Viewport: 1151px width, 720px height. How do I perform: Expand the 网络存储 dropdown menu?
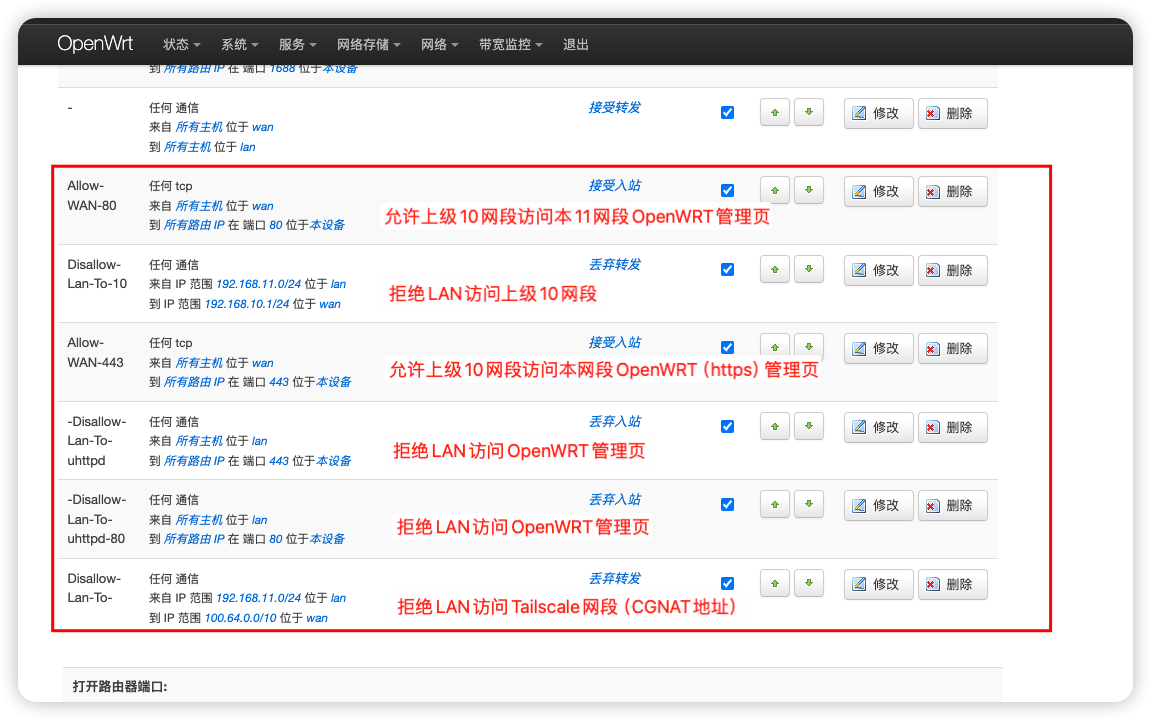click(x=369, y=45)
